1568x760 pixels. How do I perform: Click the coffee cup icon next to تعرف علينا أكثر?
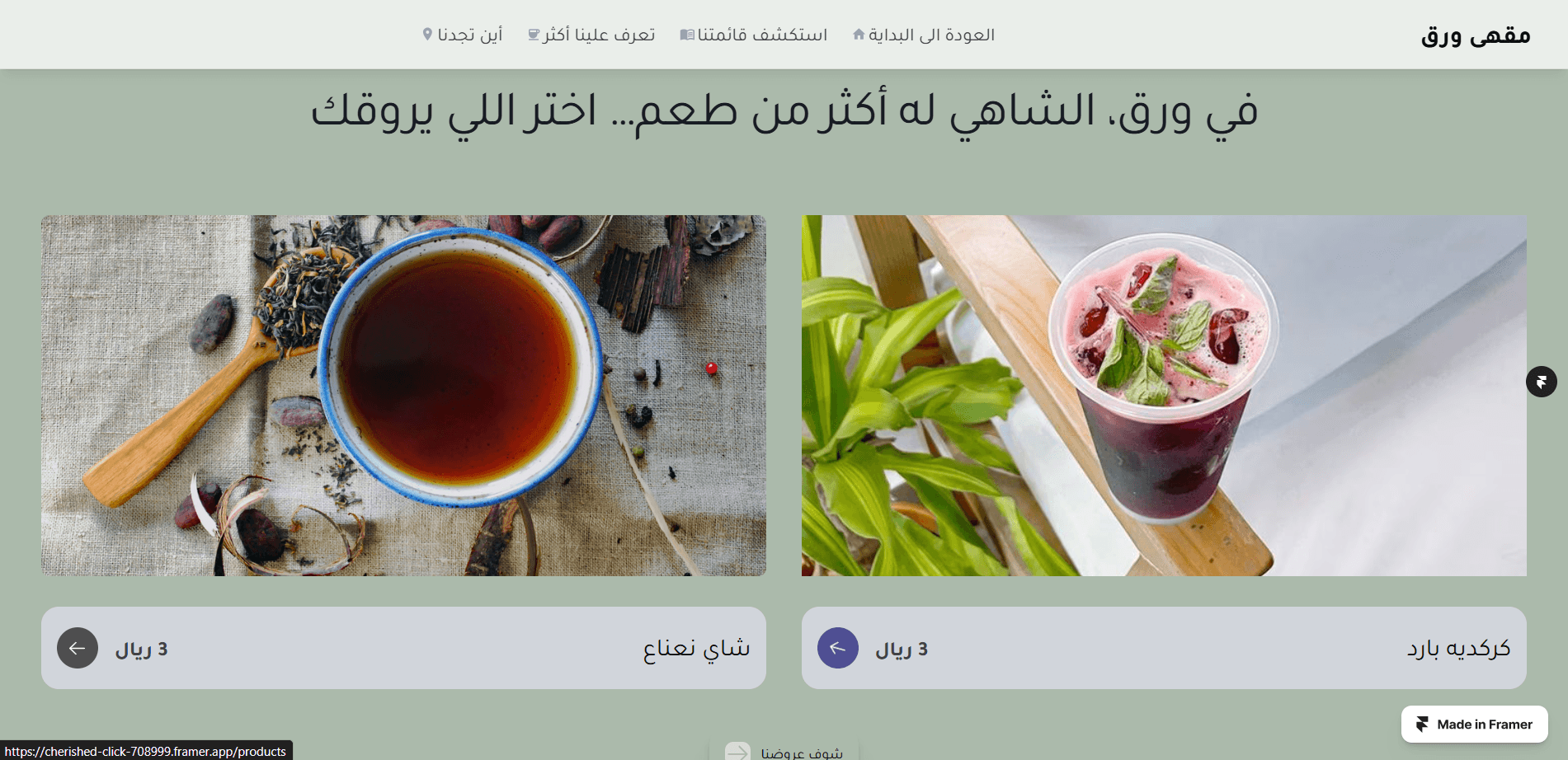(x=534, y=35)
